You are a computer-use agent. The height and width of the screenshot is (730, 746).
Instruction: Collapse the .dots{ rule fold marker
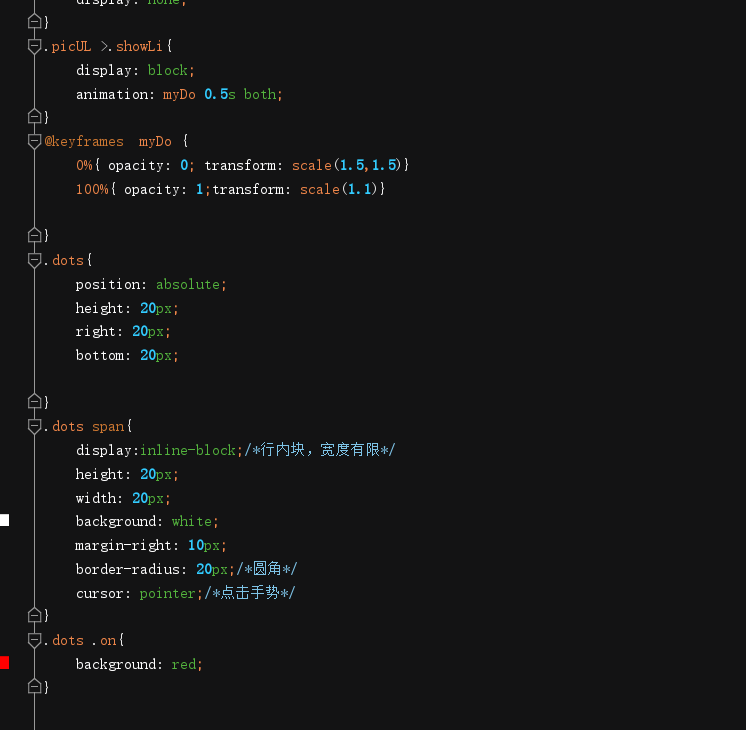[x=34, y=260]
